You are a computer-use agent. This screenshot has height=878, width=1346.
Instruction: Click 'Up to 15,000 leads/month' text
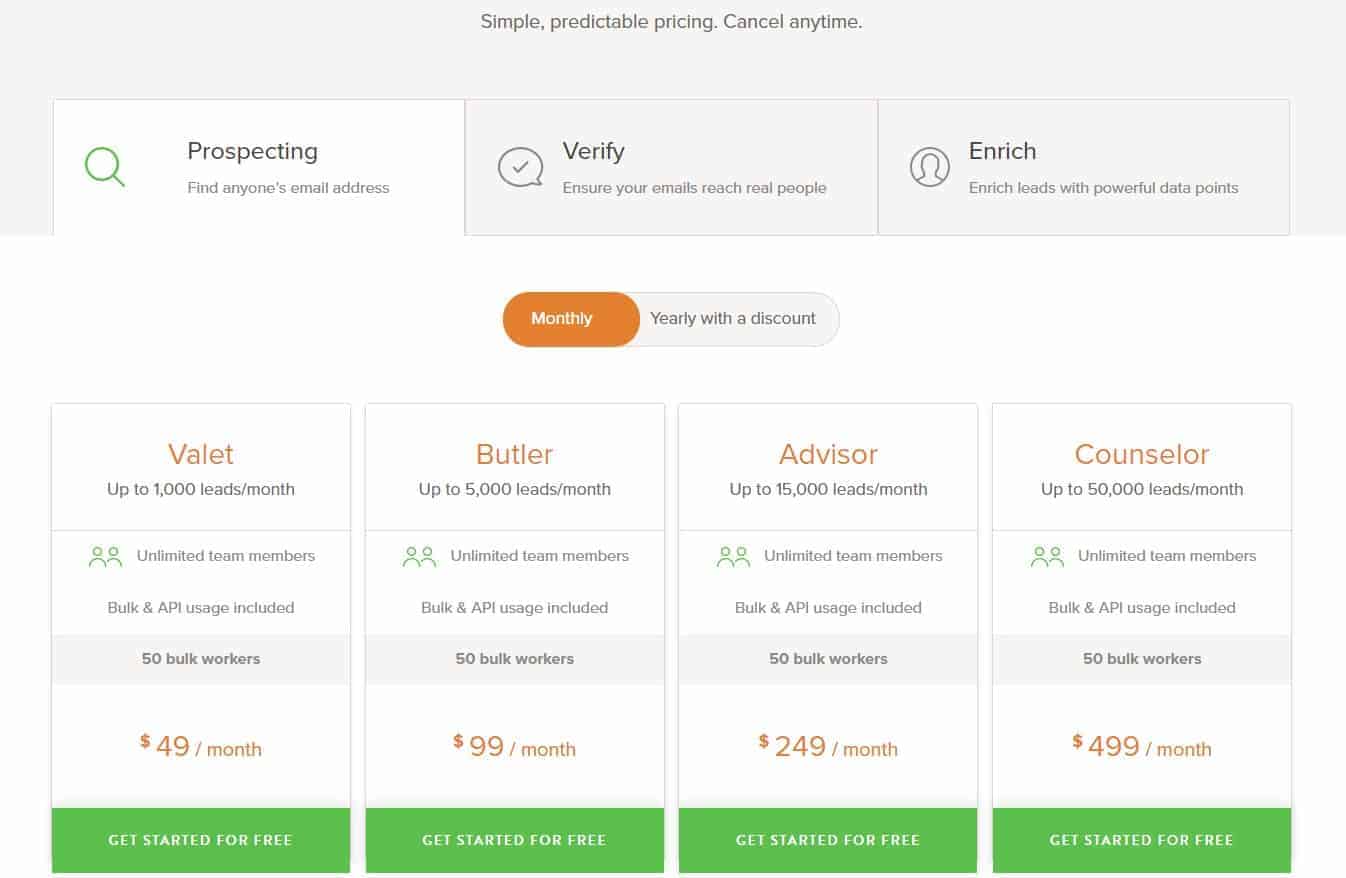(828, 490)
